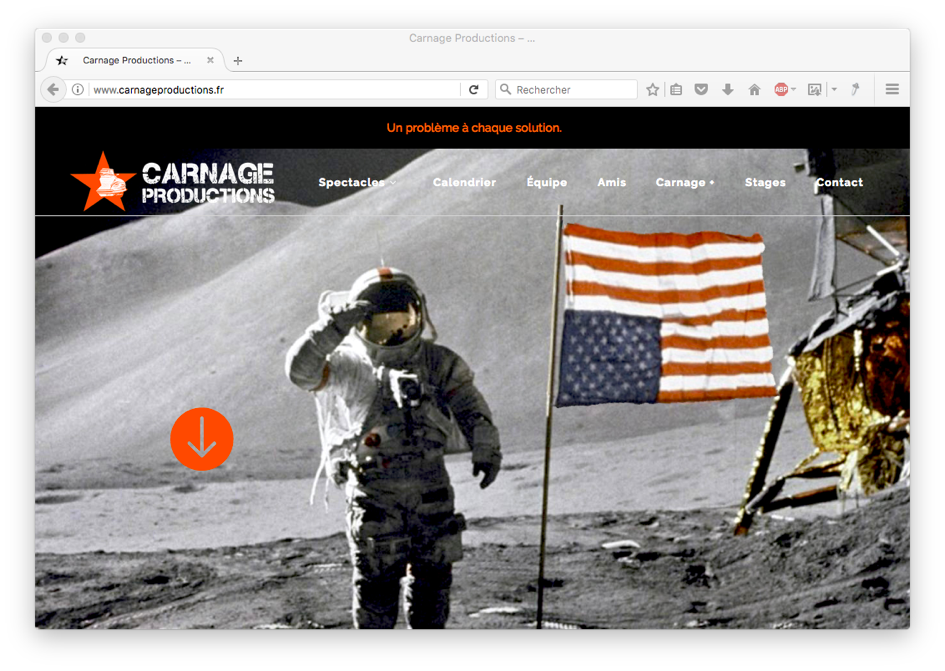Open a new browser tab
This screenshot has height=671, width=945.
pyautogui.click(x=238, y=60)
